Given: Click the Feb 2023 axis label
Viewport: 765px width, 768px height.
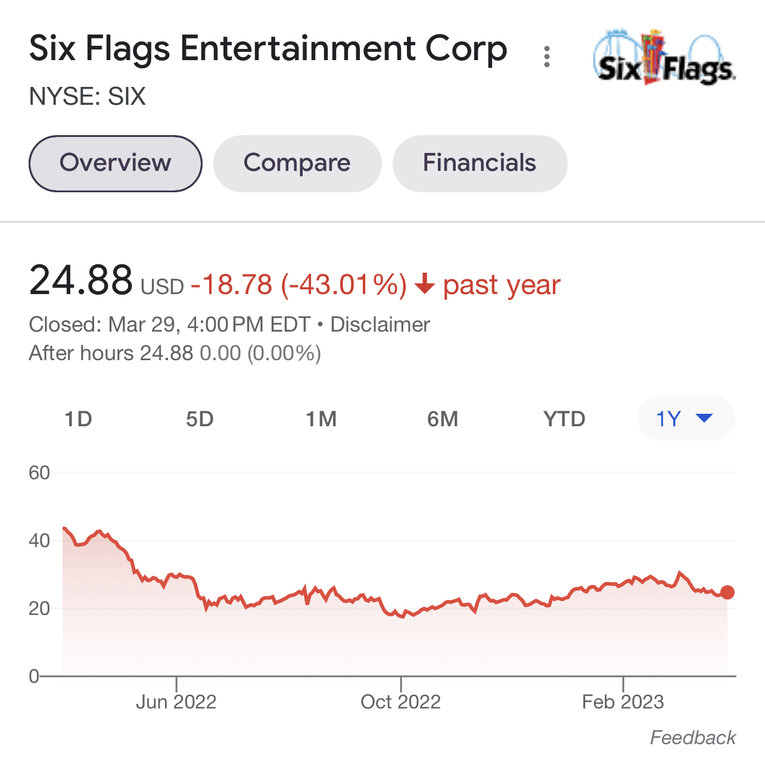Looking at the screenshot, I should click(x=623, y=701).
